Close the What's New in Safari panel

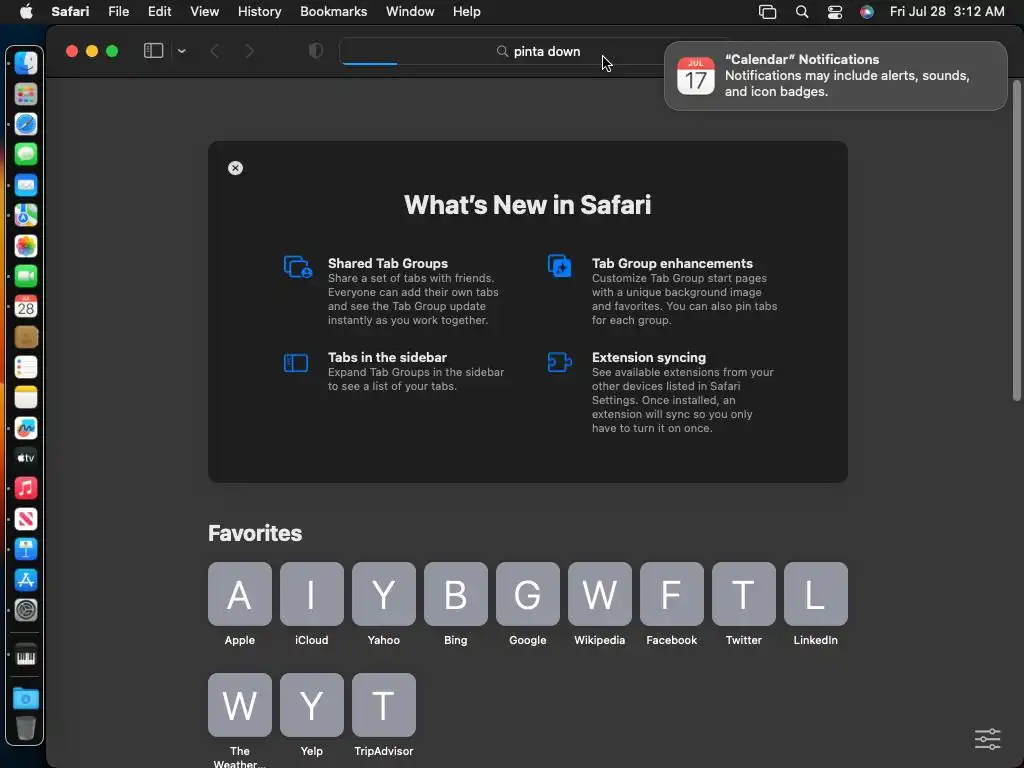(235, 168)
